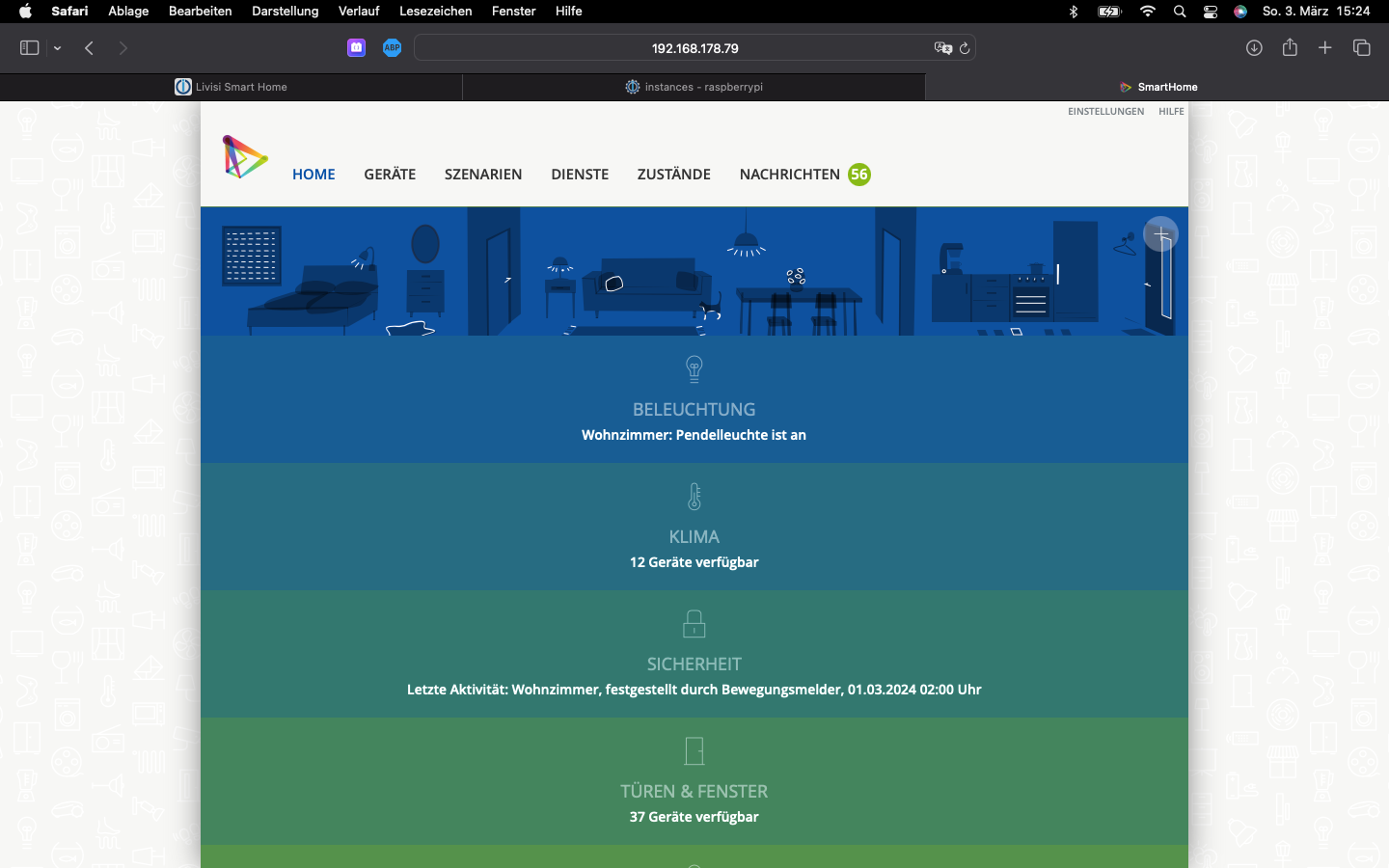The image size is (1389, 868).
Task: Open the Verlauf menu
Action: click(x=359, y=11)
